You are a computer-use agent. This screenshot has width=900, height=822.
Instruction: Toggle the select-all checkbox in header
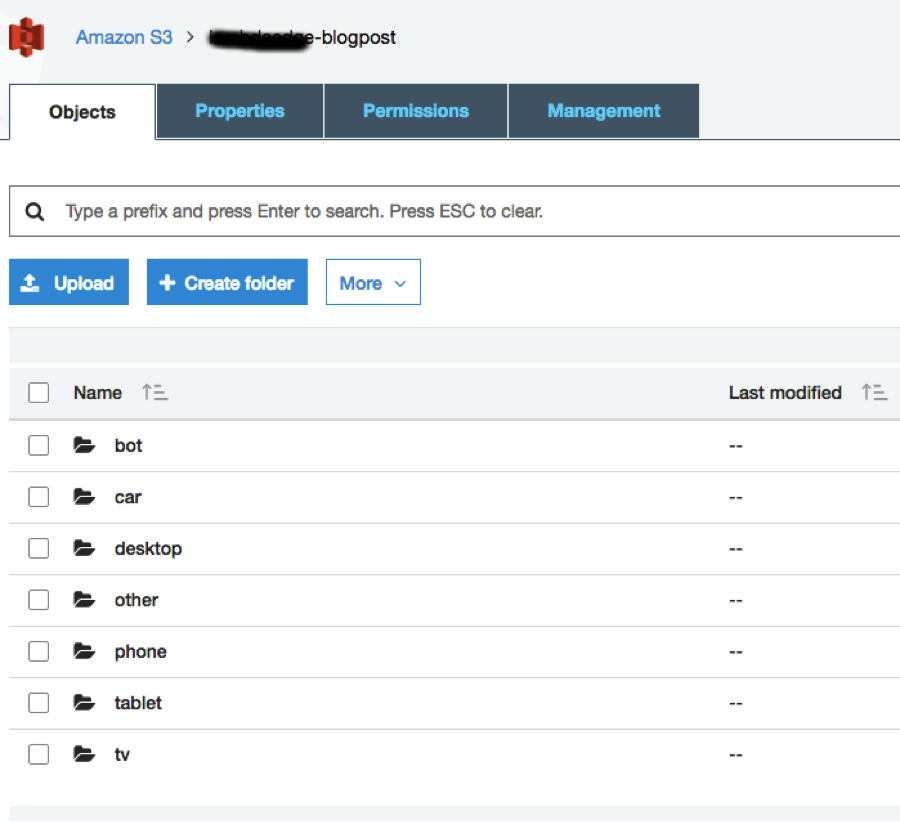tap(38, 393)
